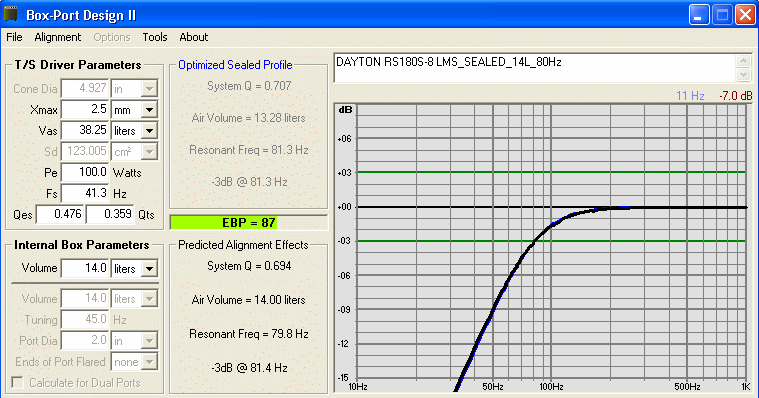Screen dimensions: 759x398
Task: Click the Qes field showing 0.476
Action: (x=60, y=214)
